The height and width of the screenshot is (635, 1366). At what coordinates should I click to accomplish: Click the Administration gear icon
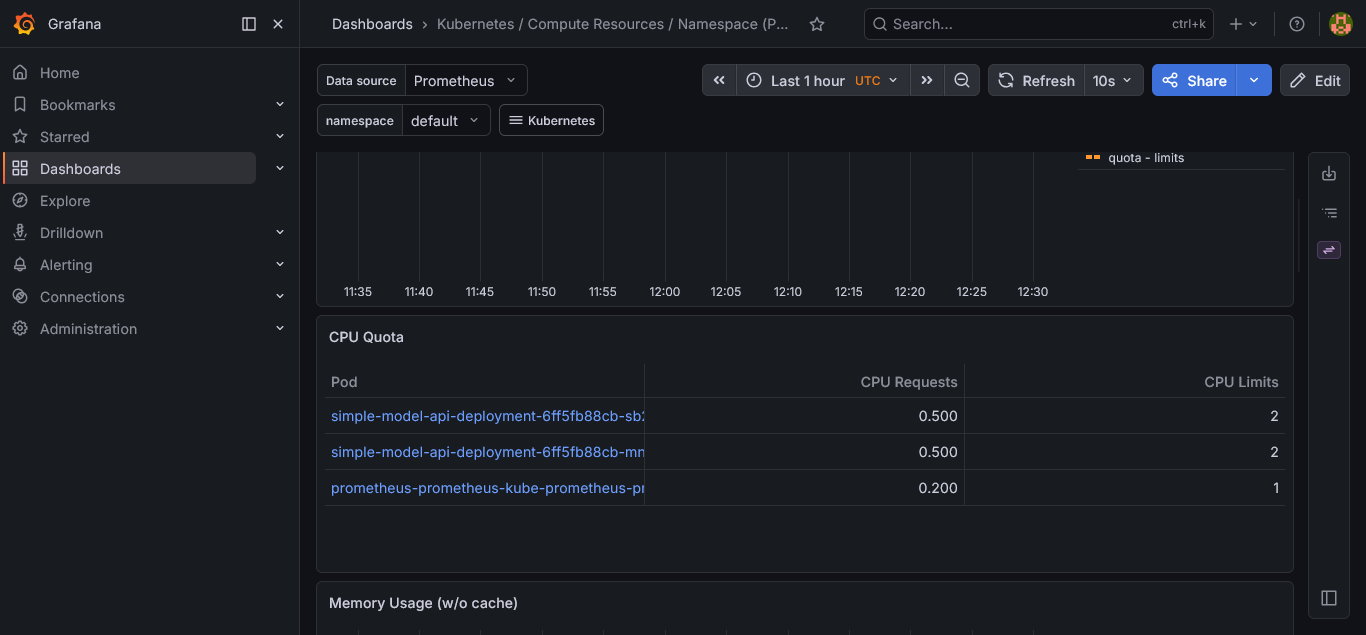(x=20, y=329)
